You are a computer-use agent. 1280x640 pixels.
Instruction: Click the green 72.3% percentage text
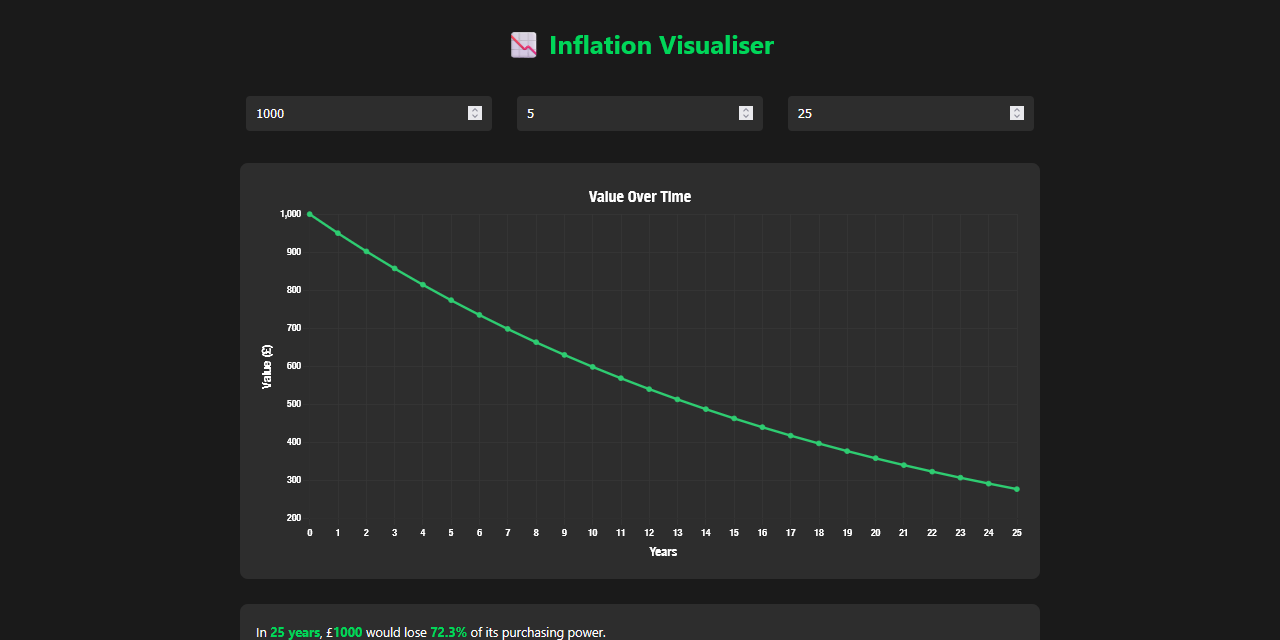point(450,632)
